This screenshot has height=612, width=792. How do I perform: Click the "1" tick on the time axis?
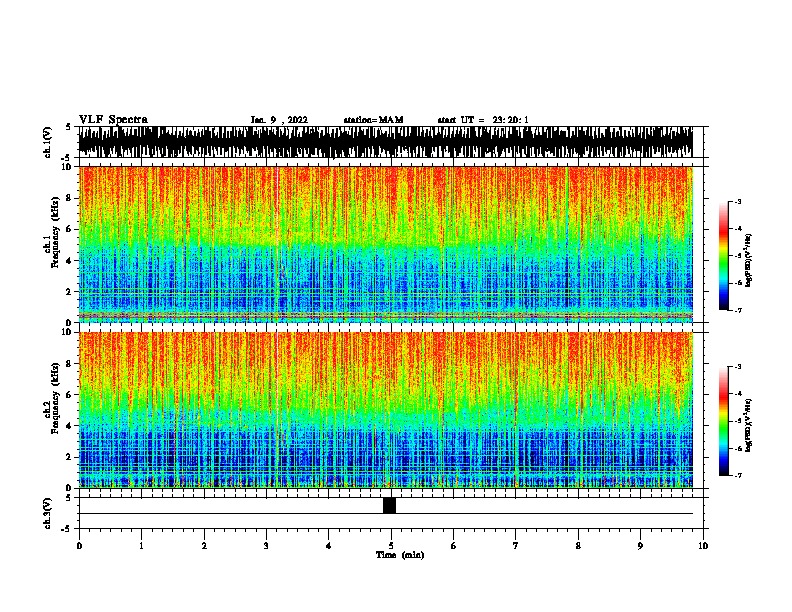(x=141, y=546)
